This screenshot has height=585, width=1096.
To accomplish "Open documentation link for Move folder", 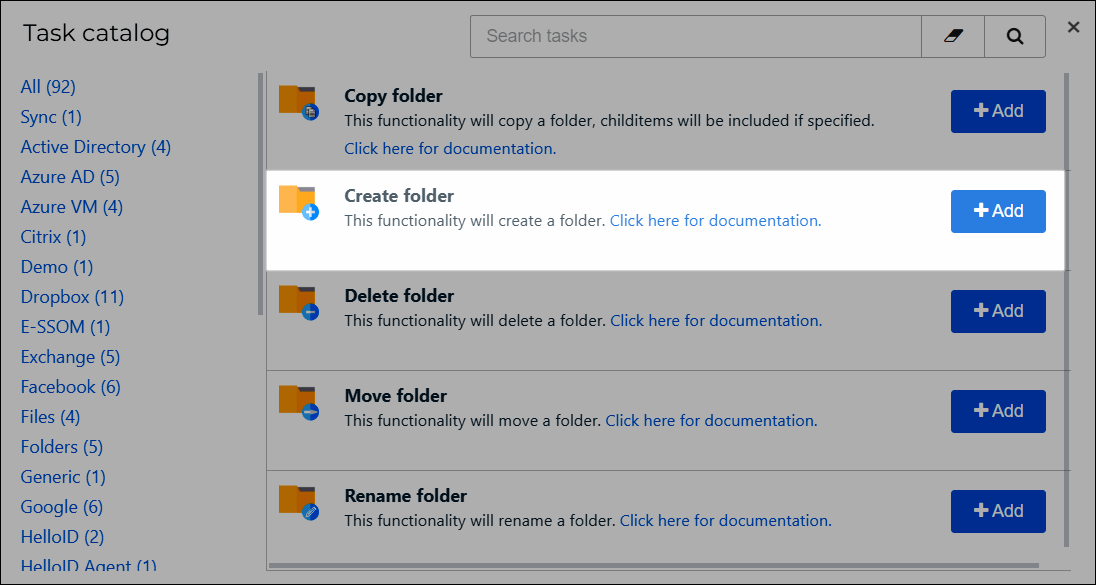I will (x=712, y=421).
